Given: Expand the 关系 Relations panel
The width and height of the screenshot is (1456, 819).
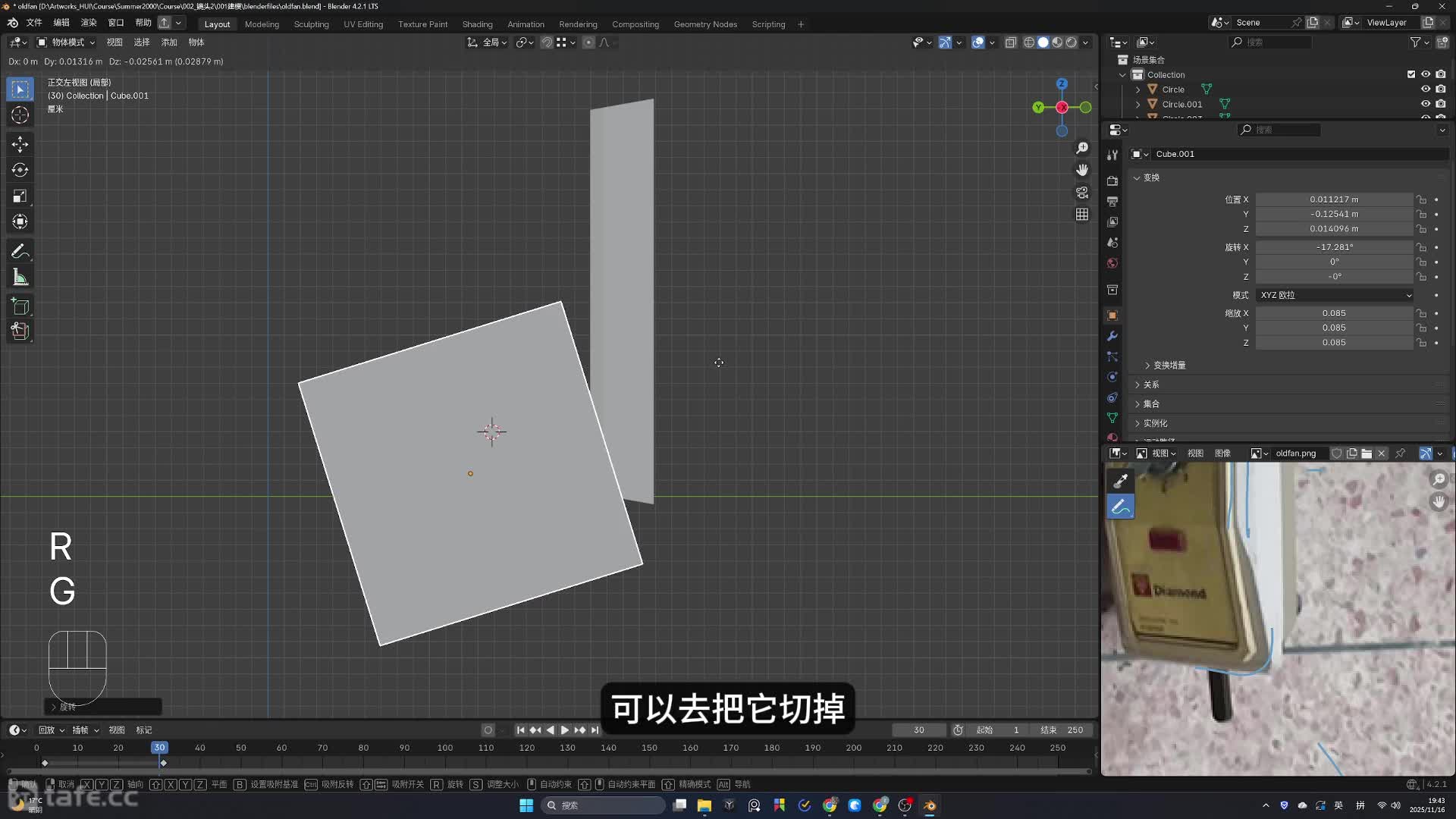Looking at the screenshot, I should click(x=1151, y=384).
